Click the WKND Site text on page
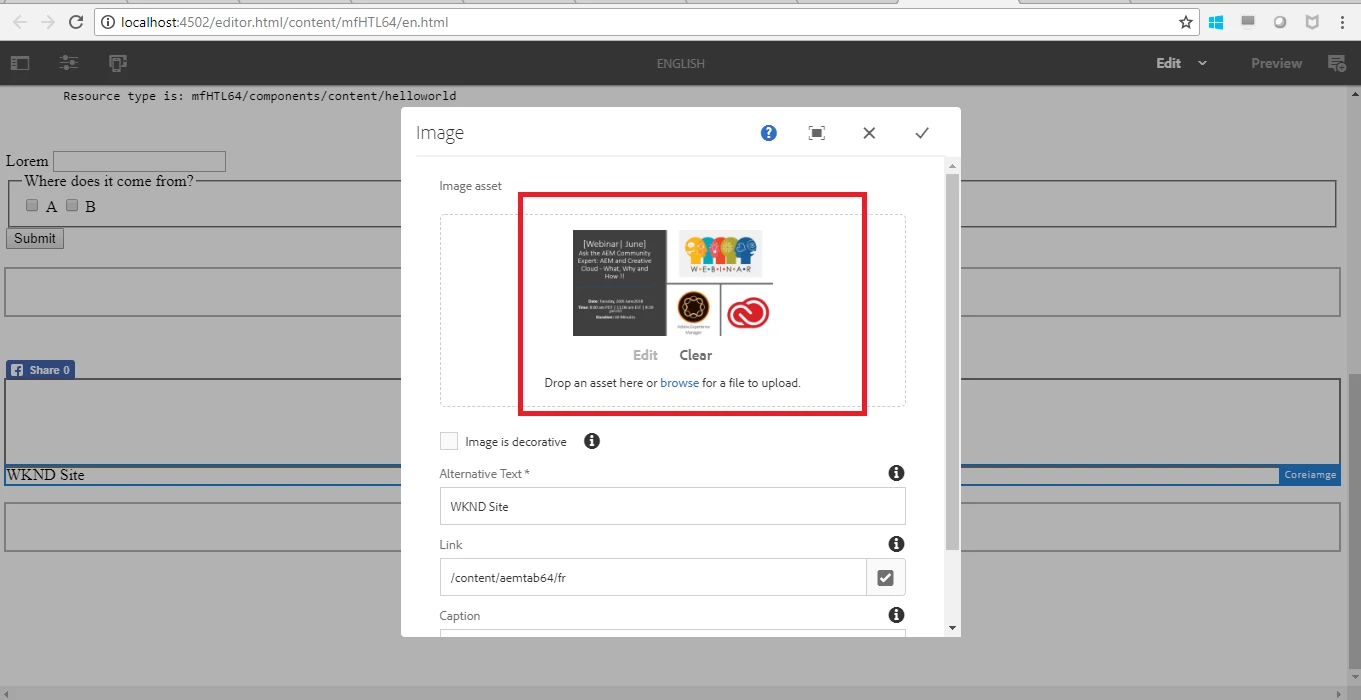Screen dimensions: 1361x700 [x=45, y=475]
